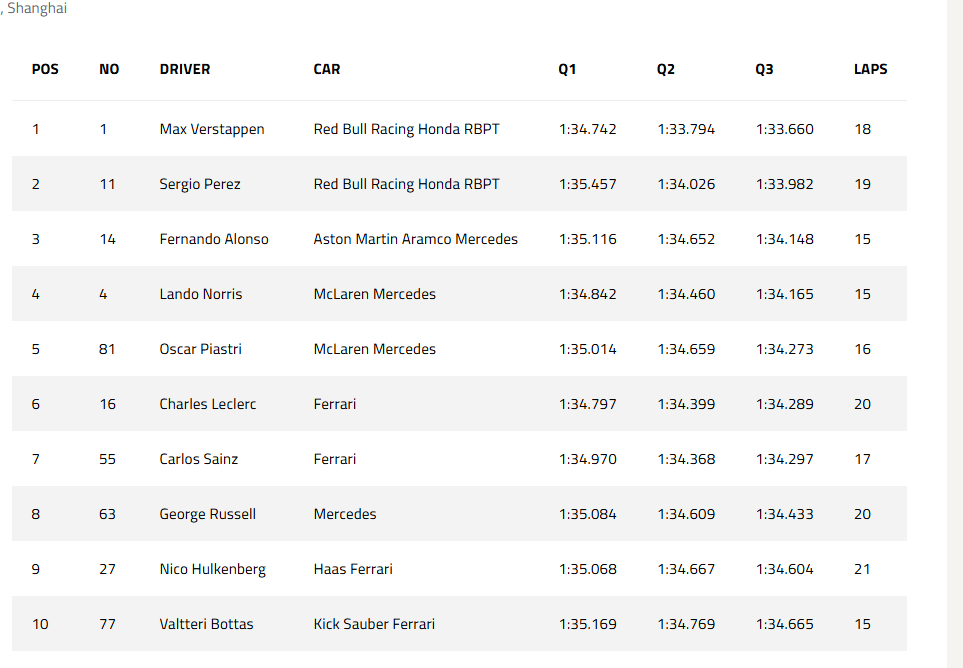Click Kick Sauber Ferrari car cell
Screen dimensions: 963x668
(374, 624)
